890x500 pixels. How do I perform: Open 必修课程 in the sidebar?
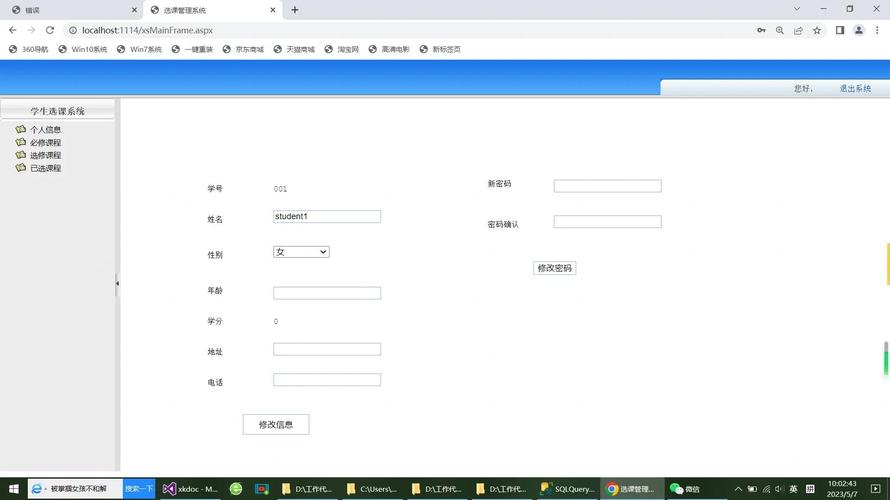coord(45,142)
